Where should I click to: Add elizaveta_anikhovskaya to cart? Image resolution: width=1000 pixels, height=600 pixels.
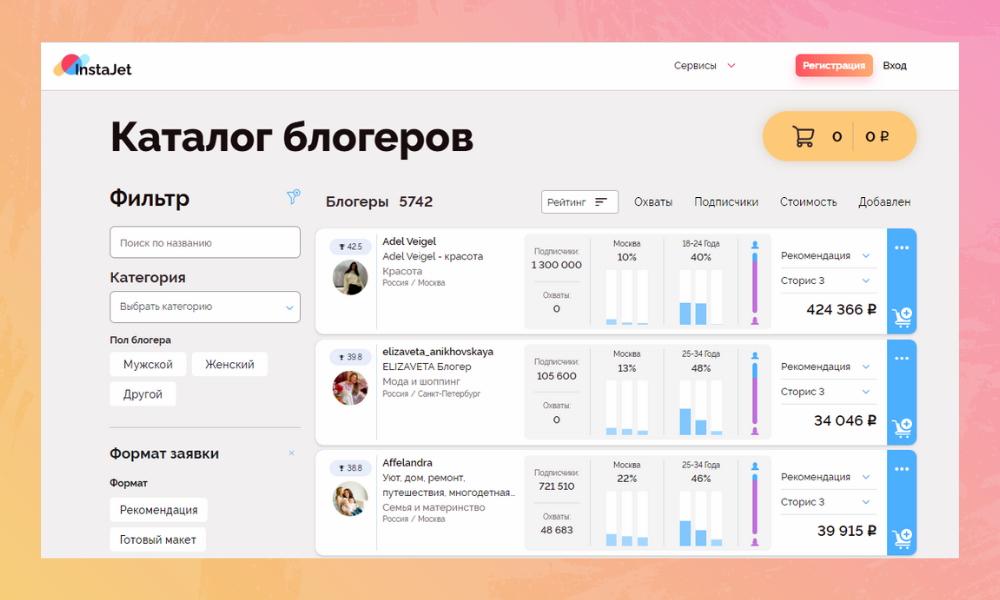point(902,428)
